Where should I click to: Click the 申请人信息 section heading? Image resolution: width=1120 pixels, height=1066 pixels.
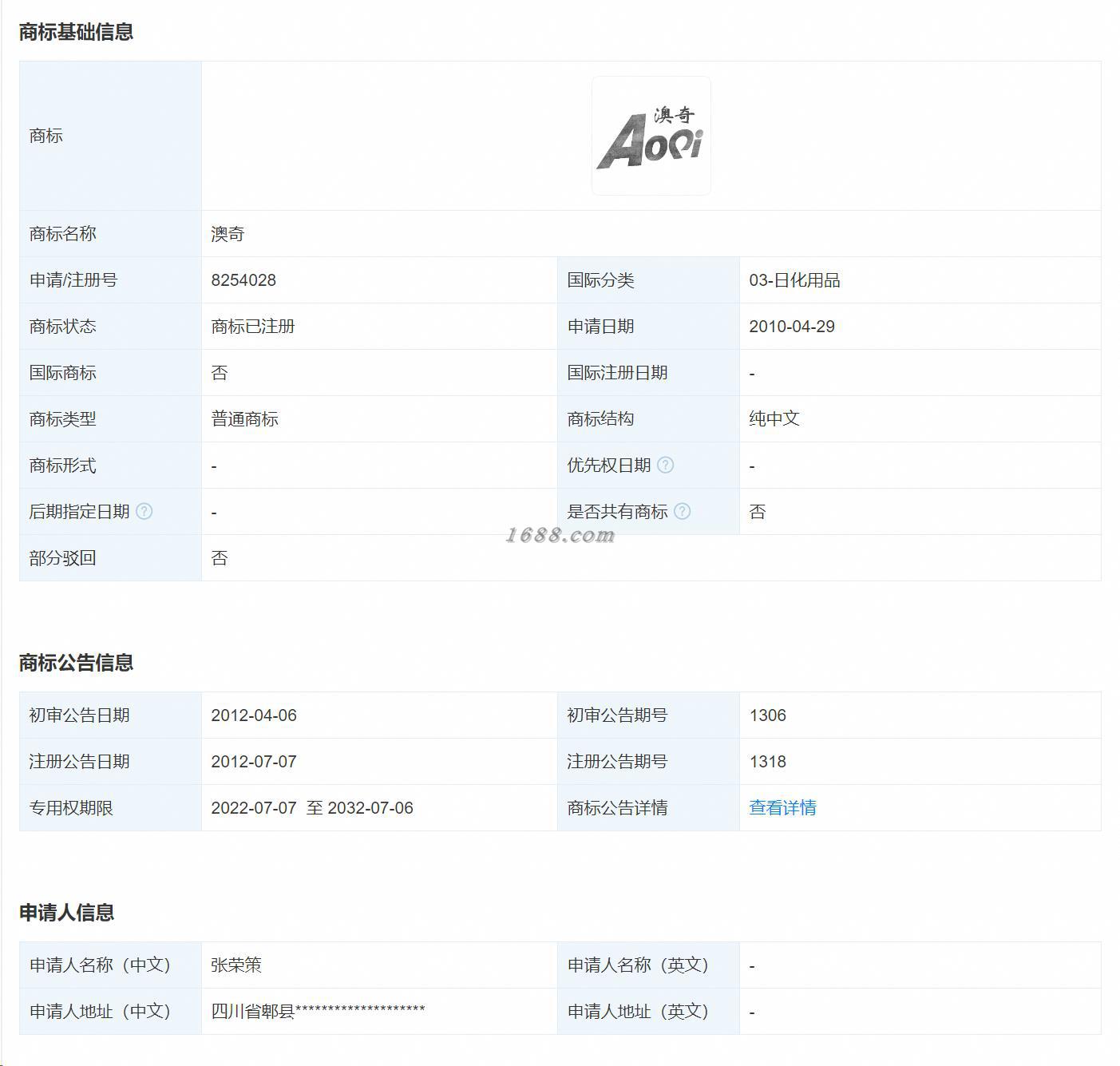coord(66,913)
